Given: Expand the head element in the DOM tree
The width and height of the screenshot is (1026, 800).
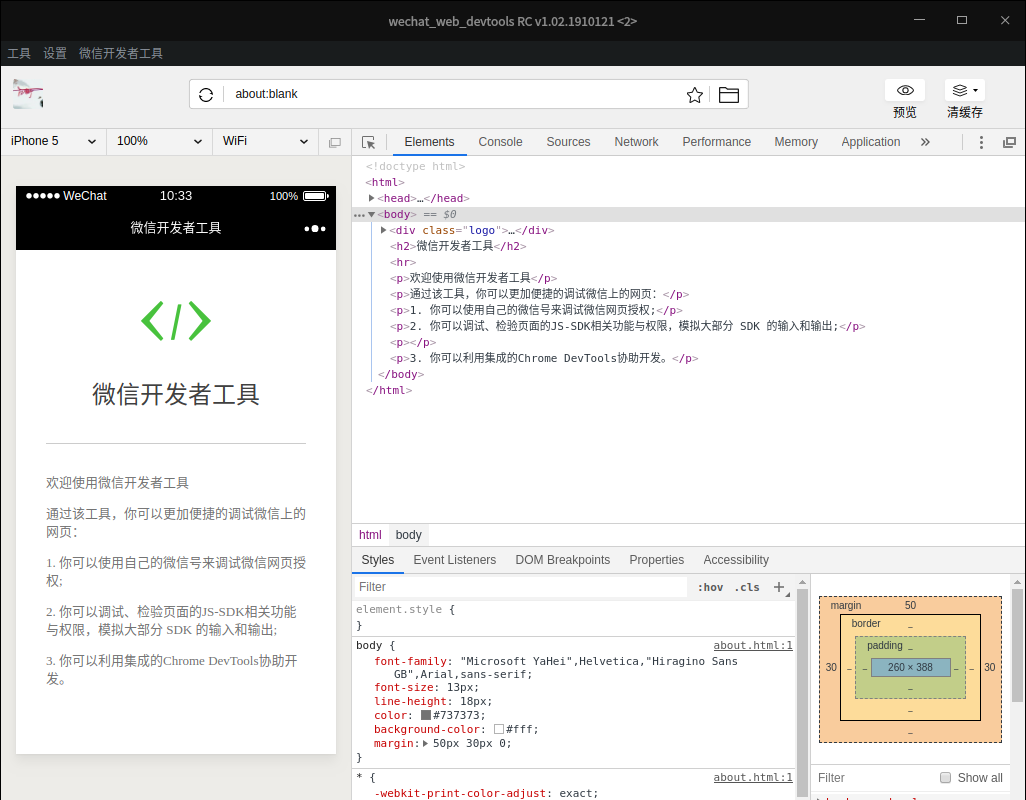Looking at the screenshot, I should pyautogui.click(x=372, y=198).
